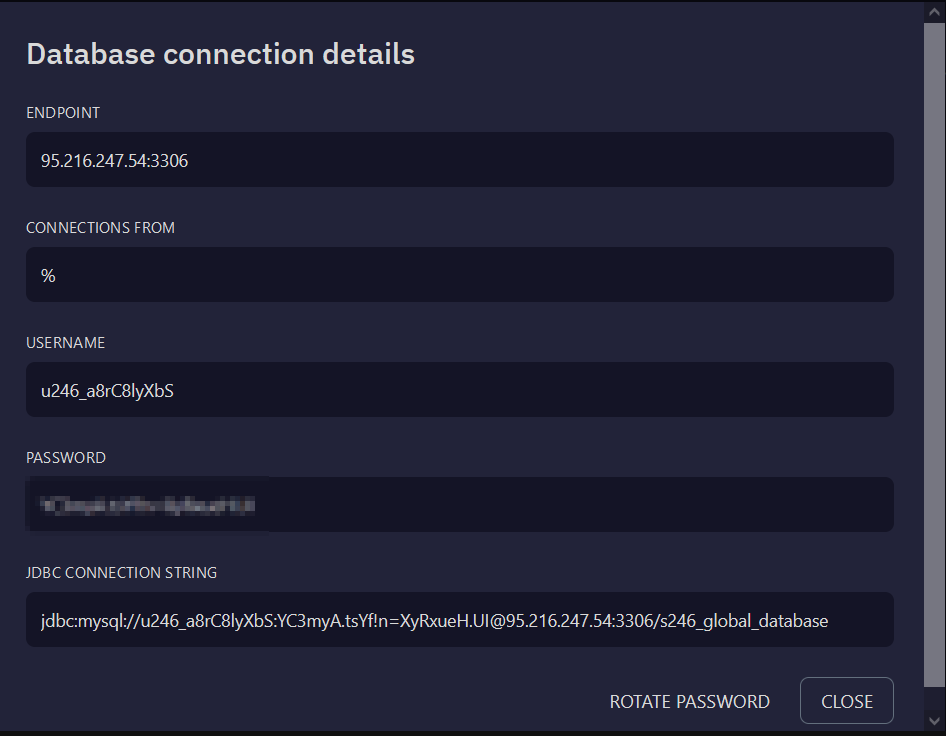Click the scrollbar up arrow
946x736 pixels.
(x=934, y=12)
